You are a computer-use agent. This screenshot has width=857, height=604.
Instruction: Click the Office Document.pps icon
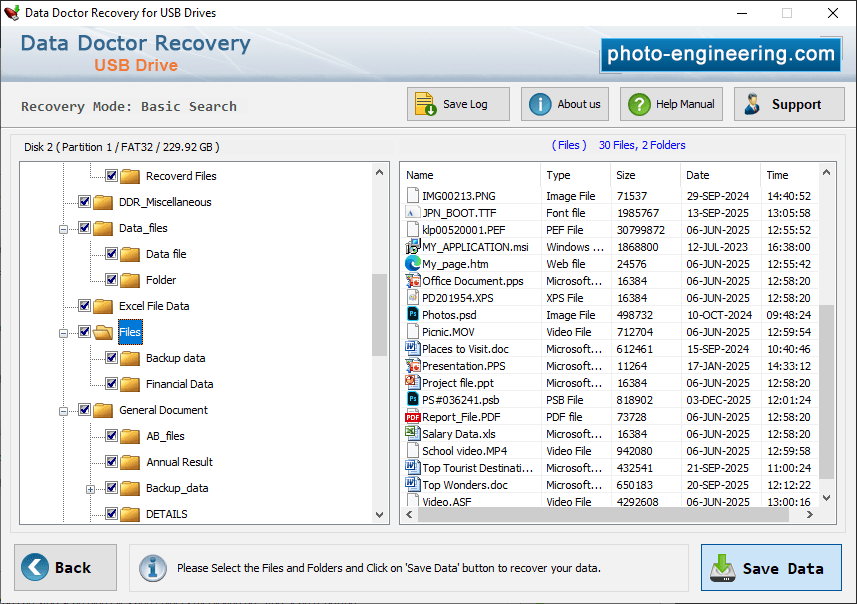click(x=412, y=280)
